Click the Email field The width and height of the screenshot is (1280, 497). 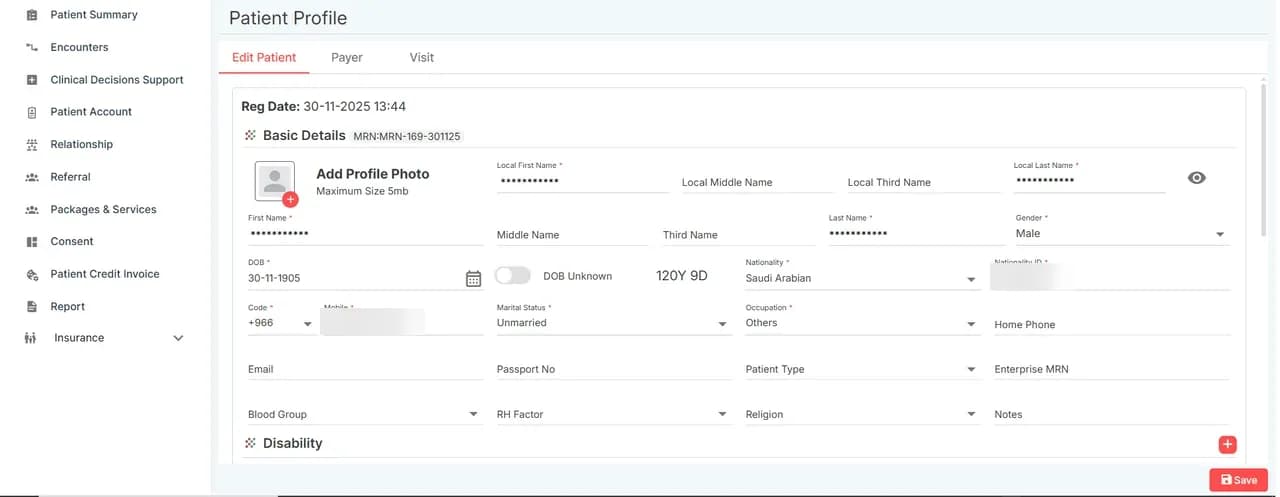click(365, 369)
